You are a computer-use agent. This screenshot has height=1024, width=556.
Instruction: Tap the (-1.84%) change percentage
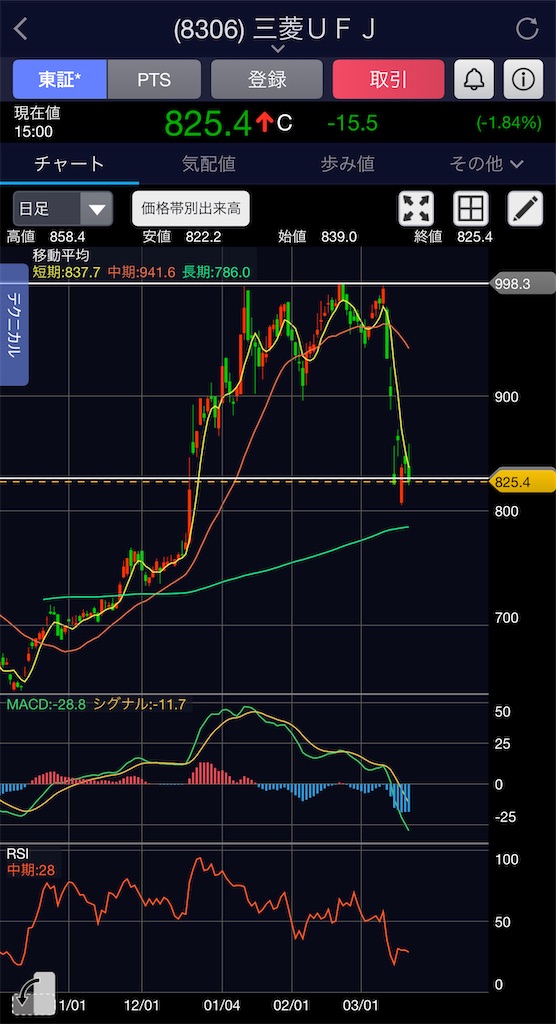pyautogui.click(x=508, y=123)
